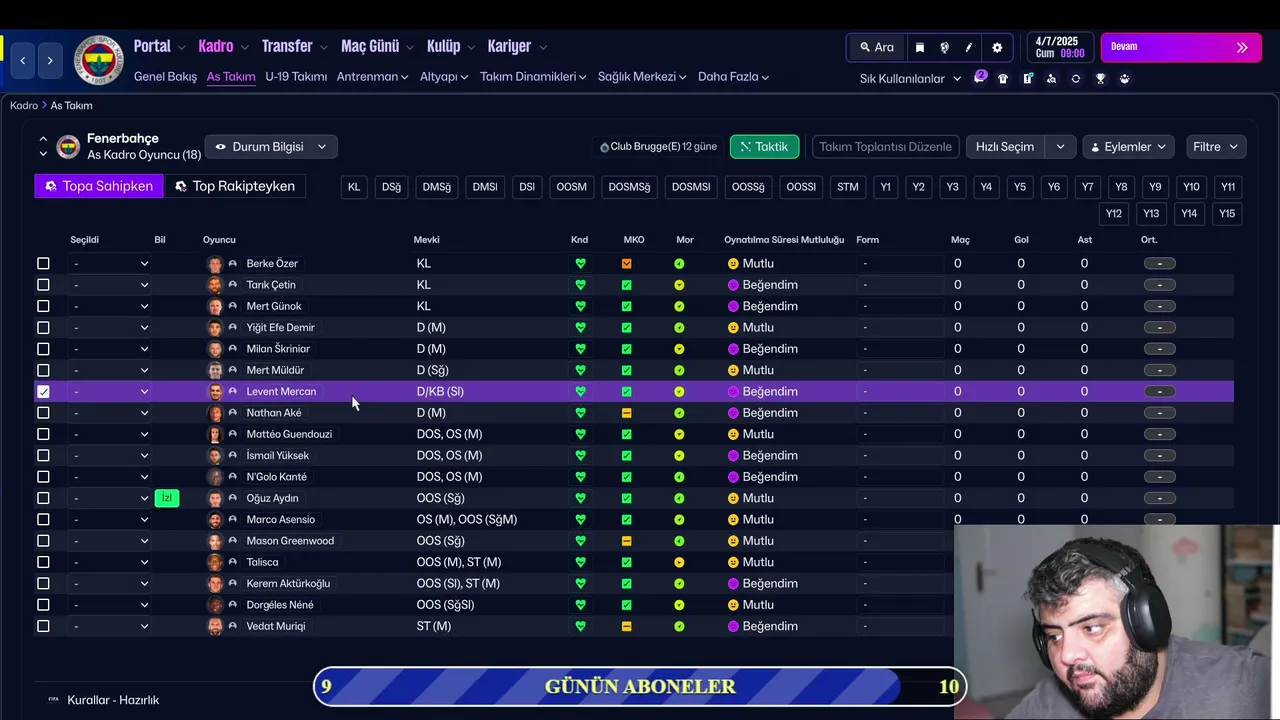The height and width of the screenshot is (720, 1280).
Task: Open the arrow dropdown beside Hızlı Seçim
Action: point(1060,147)
